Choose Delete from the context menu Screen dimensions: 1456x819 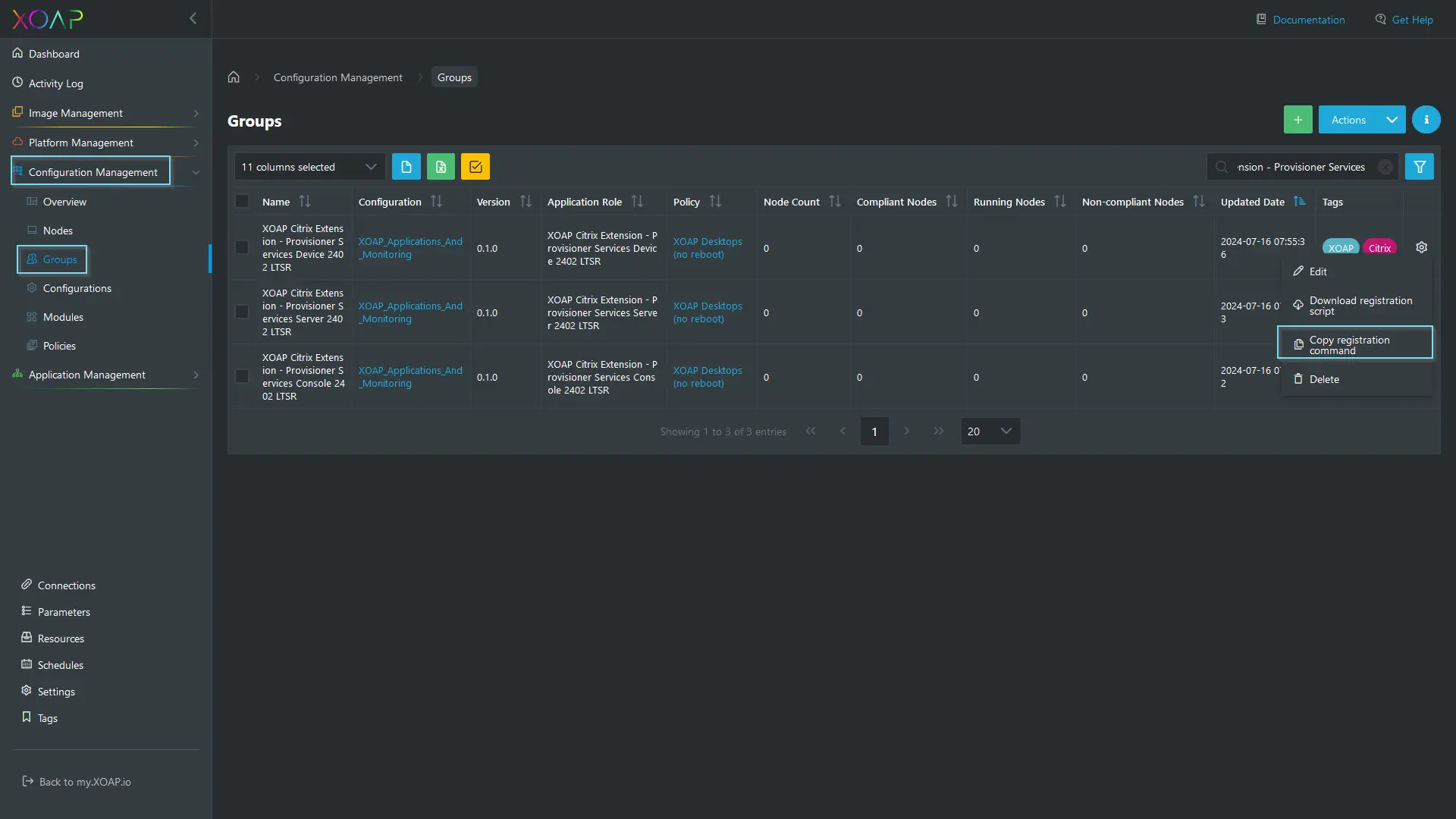click(x=1356, y=379)
